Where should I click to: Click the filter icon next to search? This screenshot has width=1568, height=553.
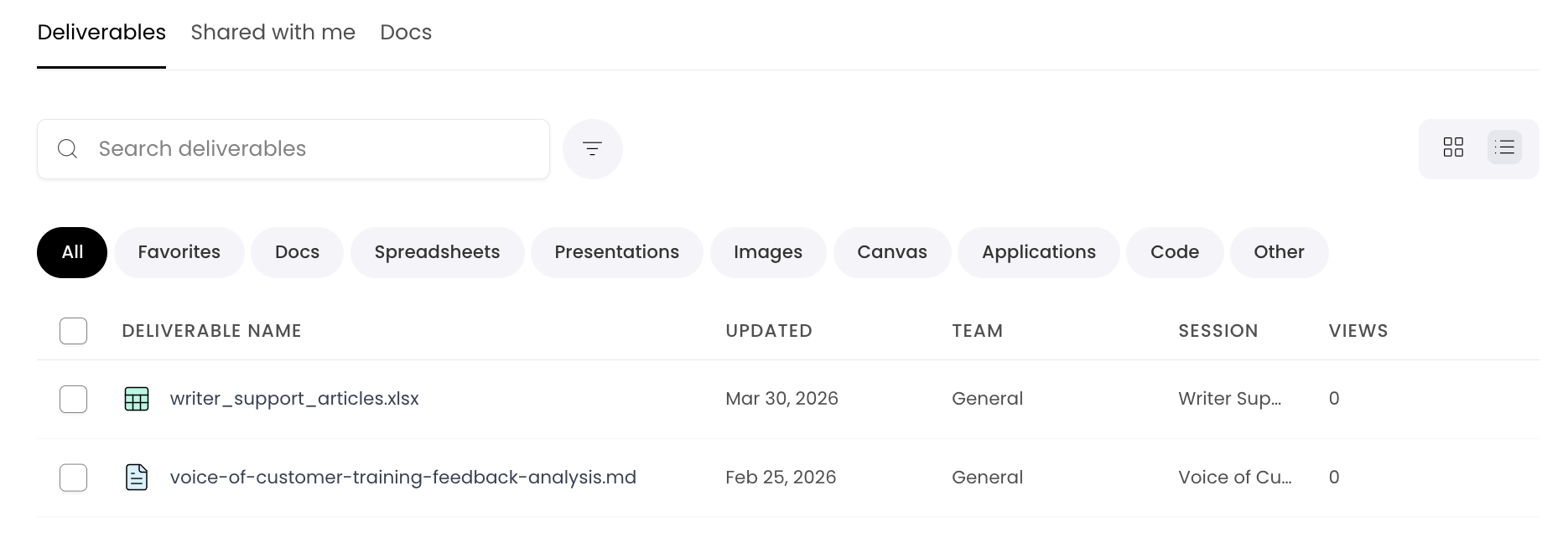(592, 149)
